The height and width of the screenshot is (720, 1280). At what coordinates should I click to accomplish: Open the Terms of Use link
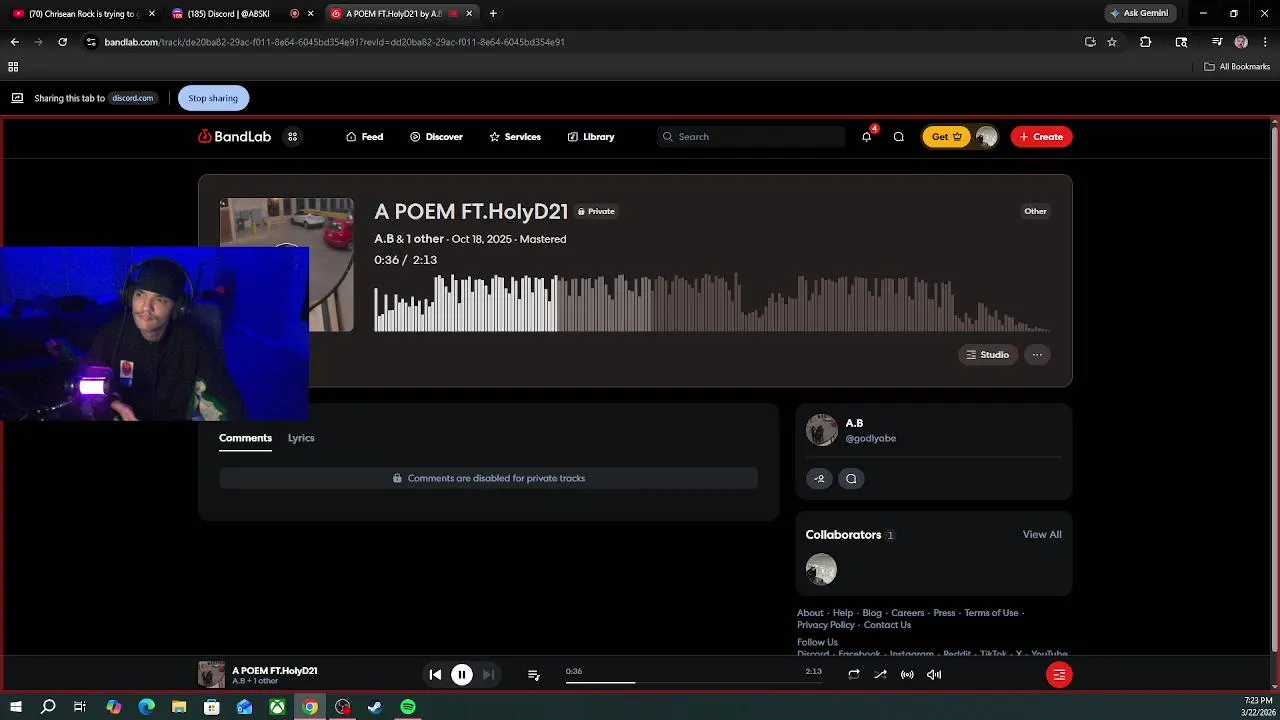click(x=991, y=613)
